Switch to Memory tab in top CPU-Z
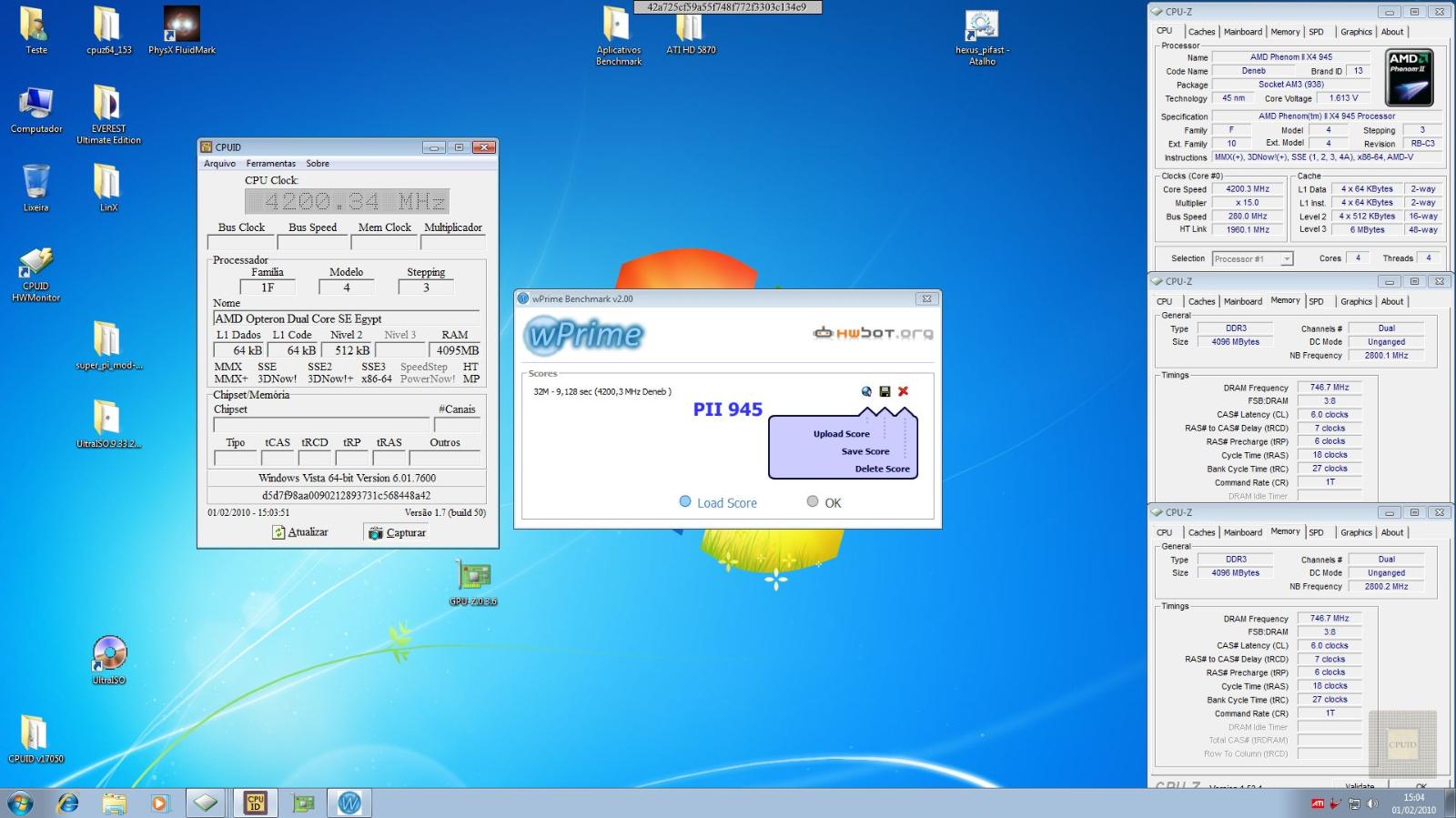 tap(1285, 32)
